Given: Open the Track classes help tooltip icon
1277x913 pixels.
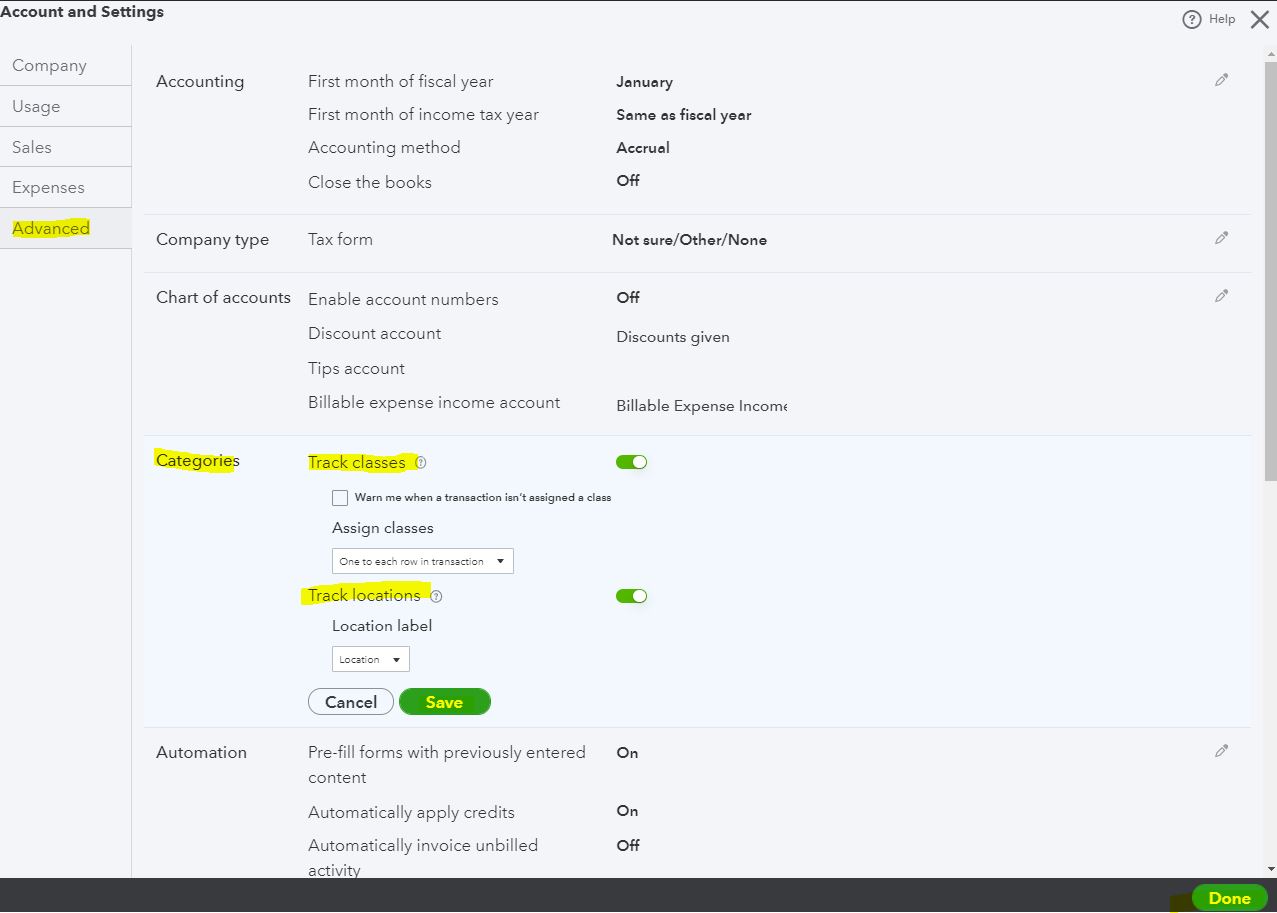Looking at the screenshot, I should pos(421,462).
